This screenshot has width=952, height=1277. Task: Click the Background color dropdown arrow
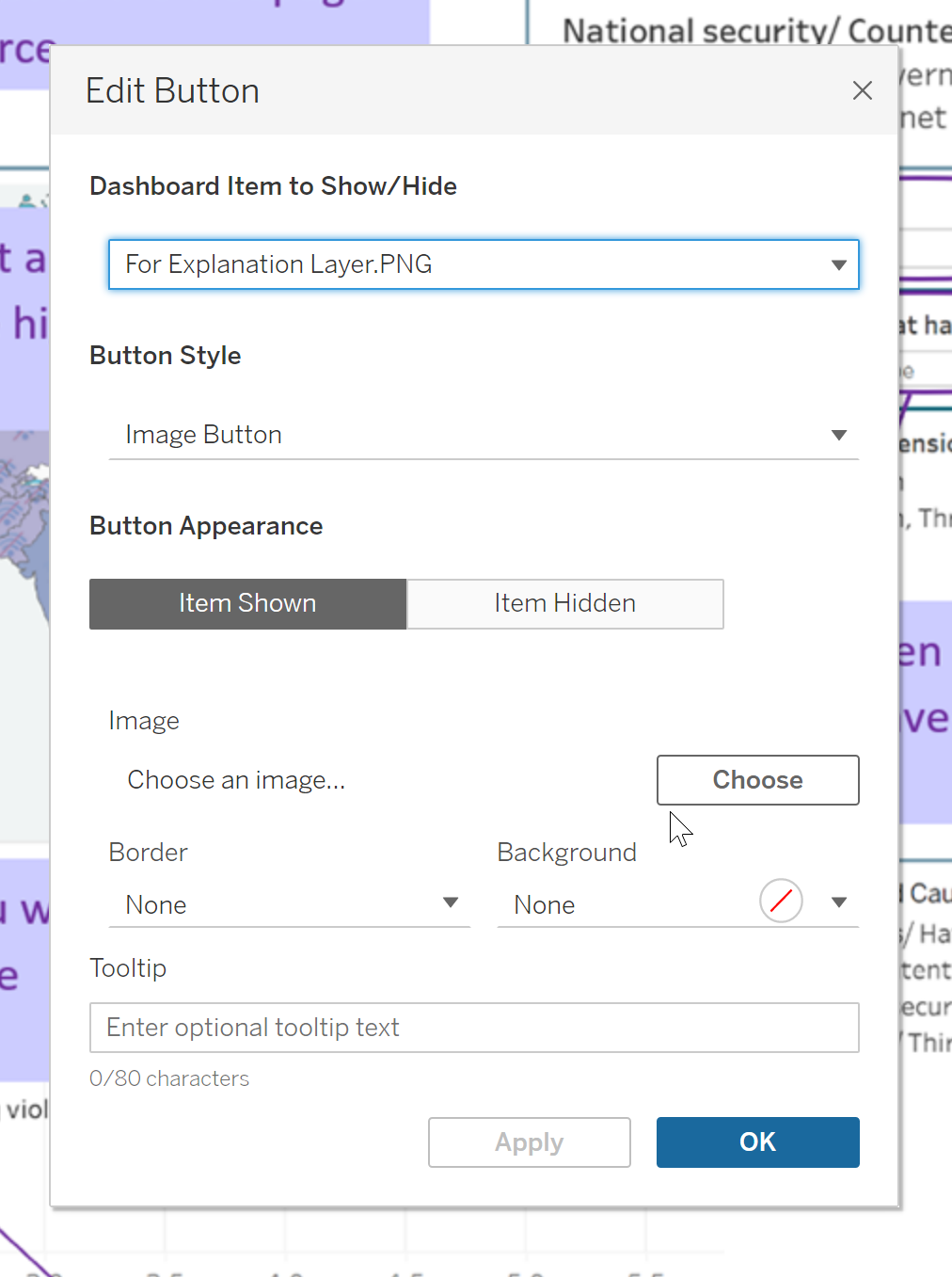(x=839, y=902)
